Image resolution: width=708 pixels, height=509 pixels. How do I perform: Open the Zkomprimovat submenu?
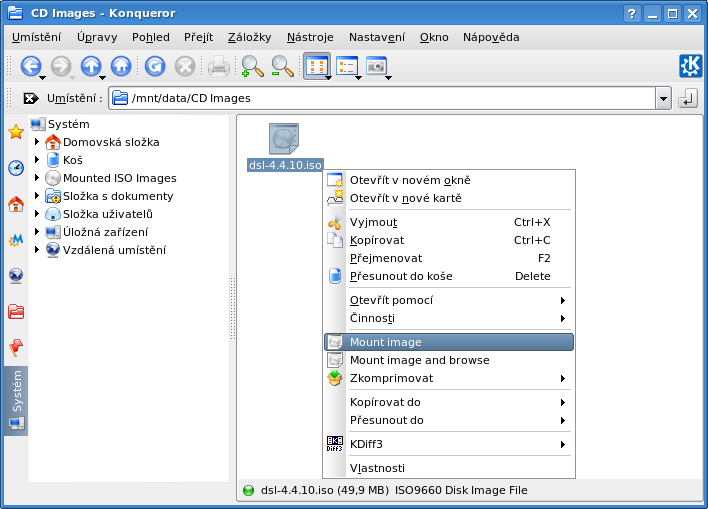pos(449,378)
